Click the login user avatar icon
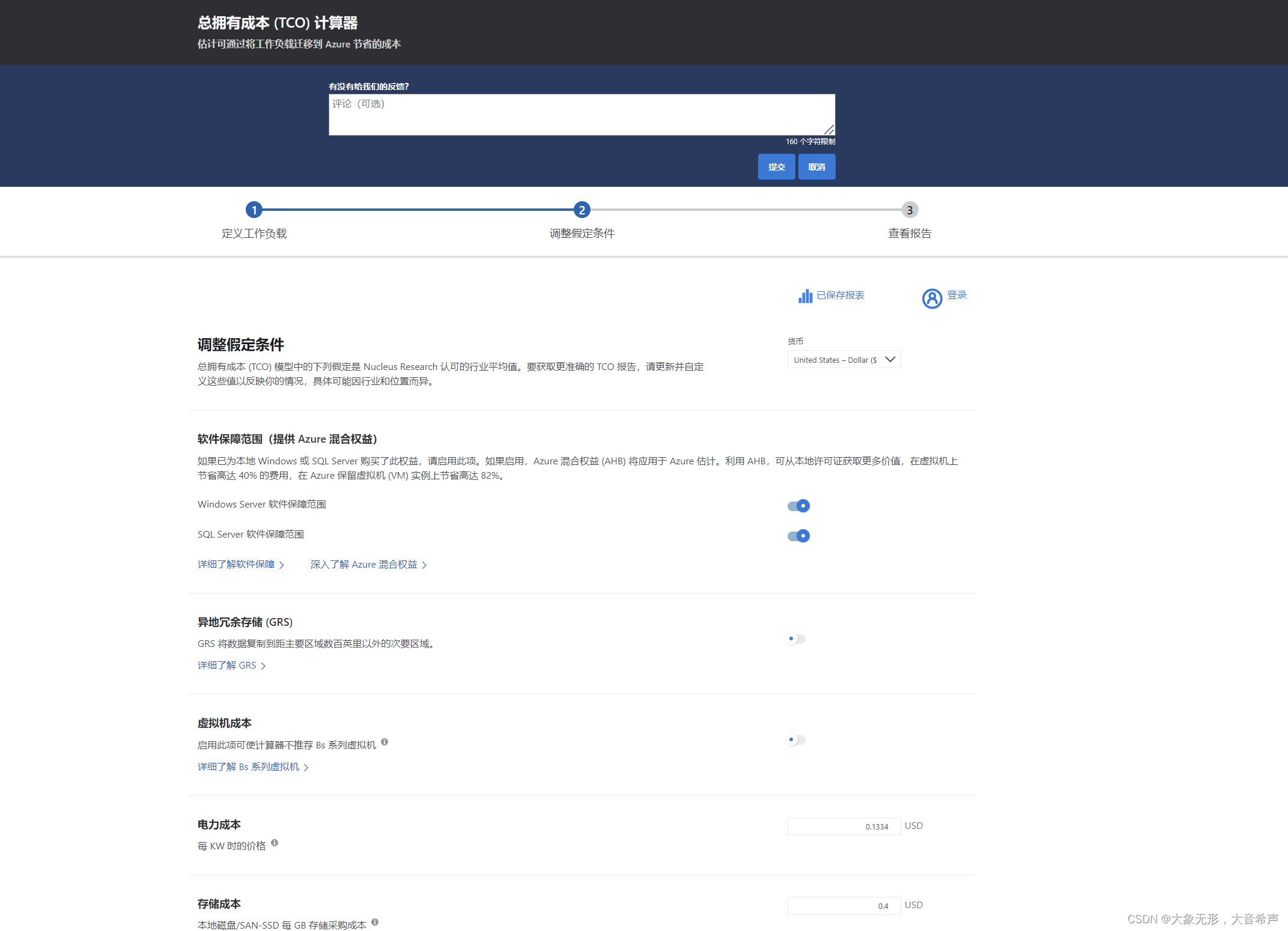The image size is (1288, 931). tap(932, 298)
